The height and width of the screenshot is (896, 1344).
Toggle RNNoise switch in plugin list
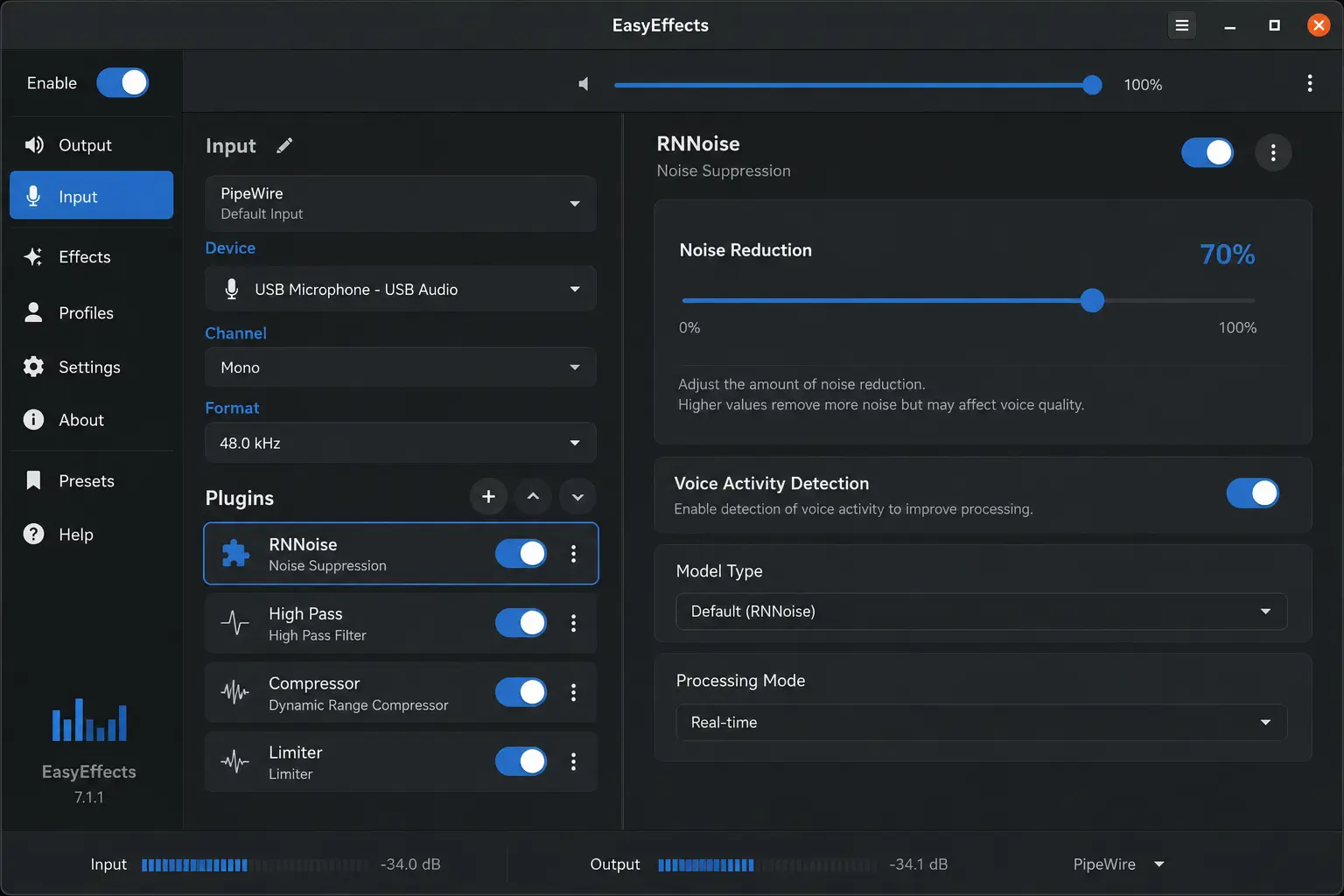pos(521,553)
